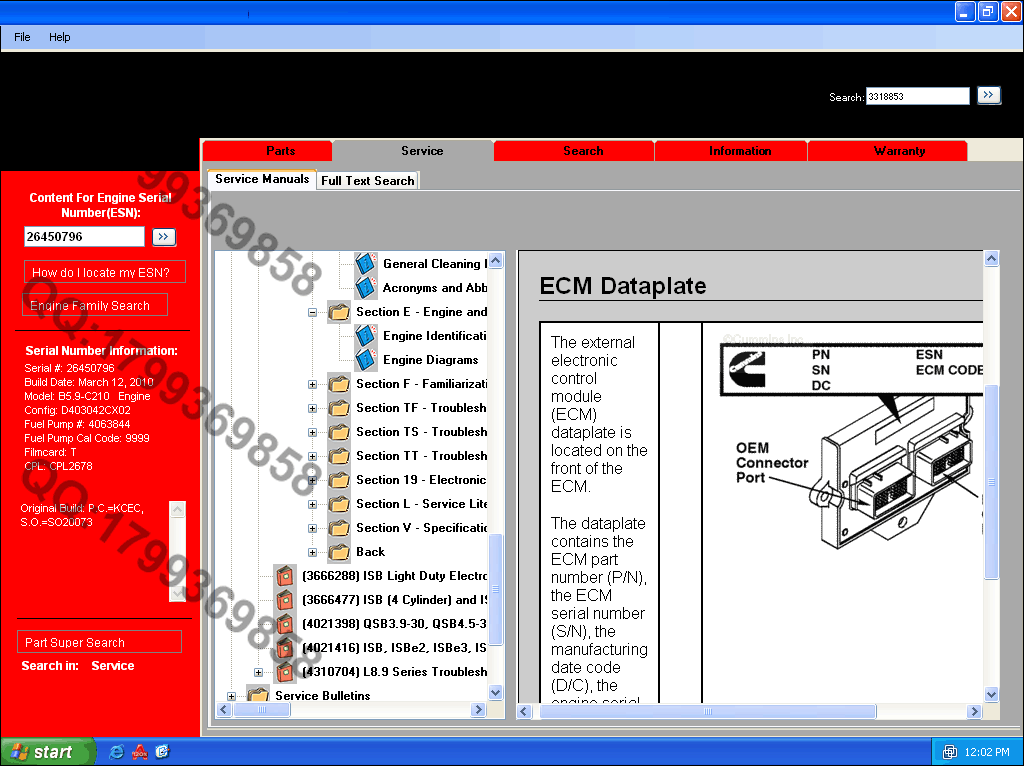Click the Engine Serial Number input field
The image size is (1024, 766).
(85, 237)
